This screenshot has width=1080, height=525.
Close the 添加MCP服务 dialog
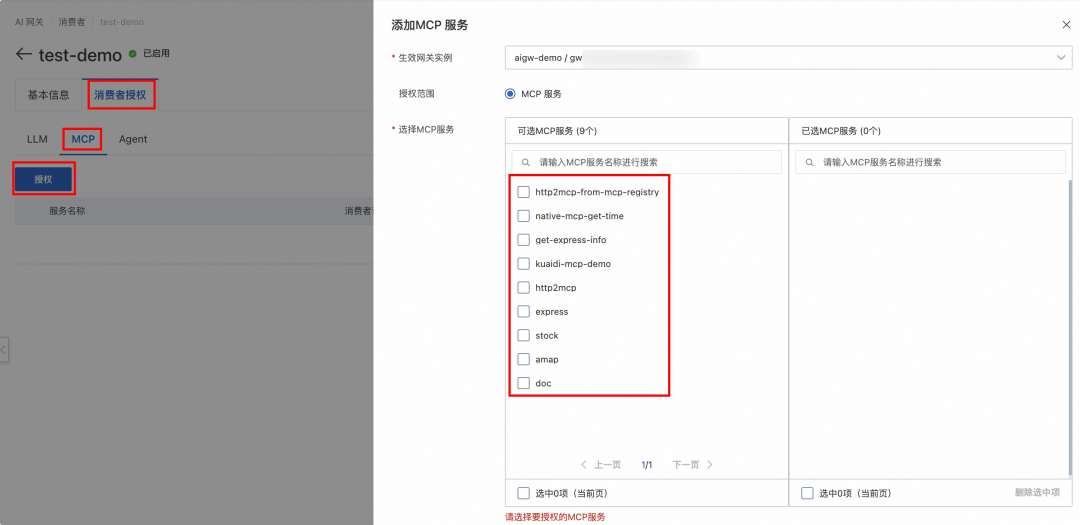[1064, 24]
